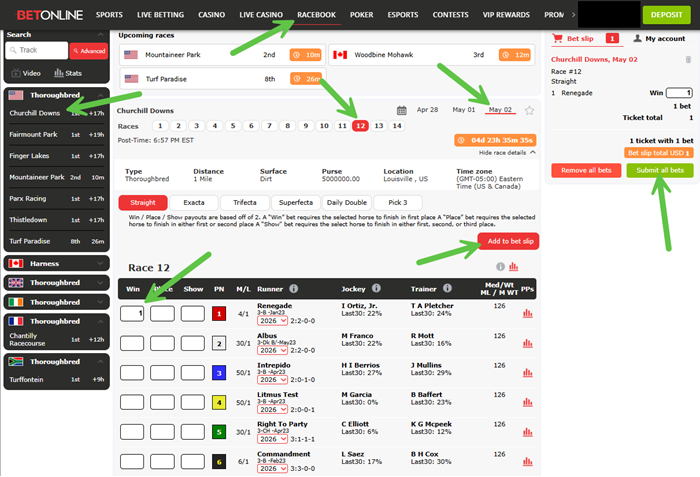Click the countdown timer for Turf Paradise race
Viewport: 700px width, 477px height.
point(306,79)
